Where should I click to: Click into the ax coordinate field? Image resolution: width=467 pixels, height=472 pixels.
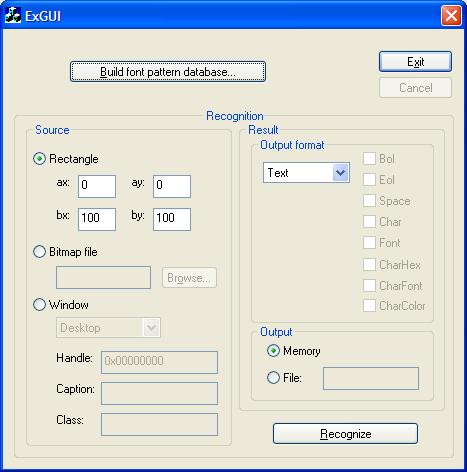click(97, 186)
